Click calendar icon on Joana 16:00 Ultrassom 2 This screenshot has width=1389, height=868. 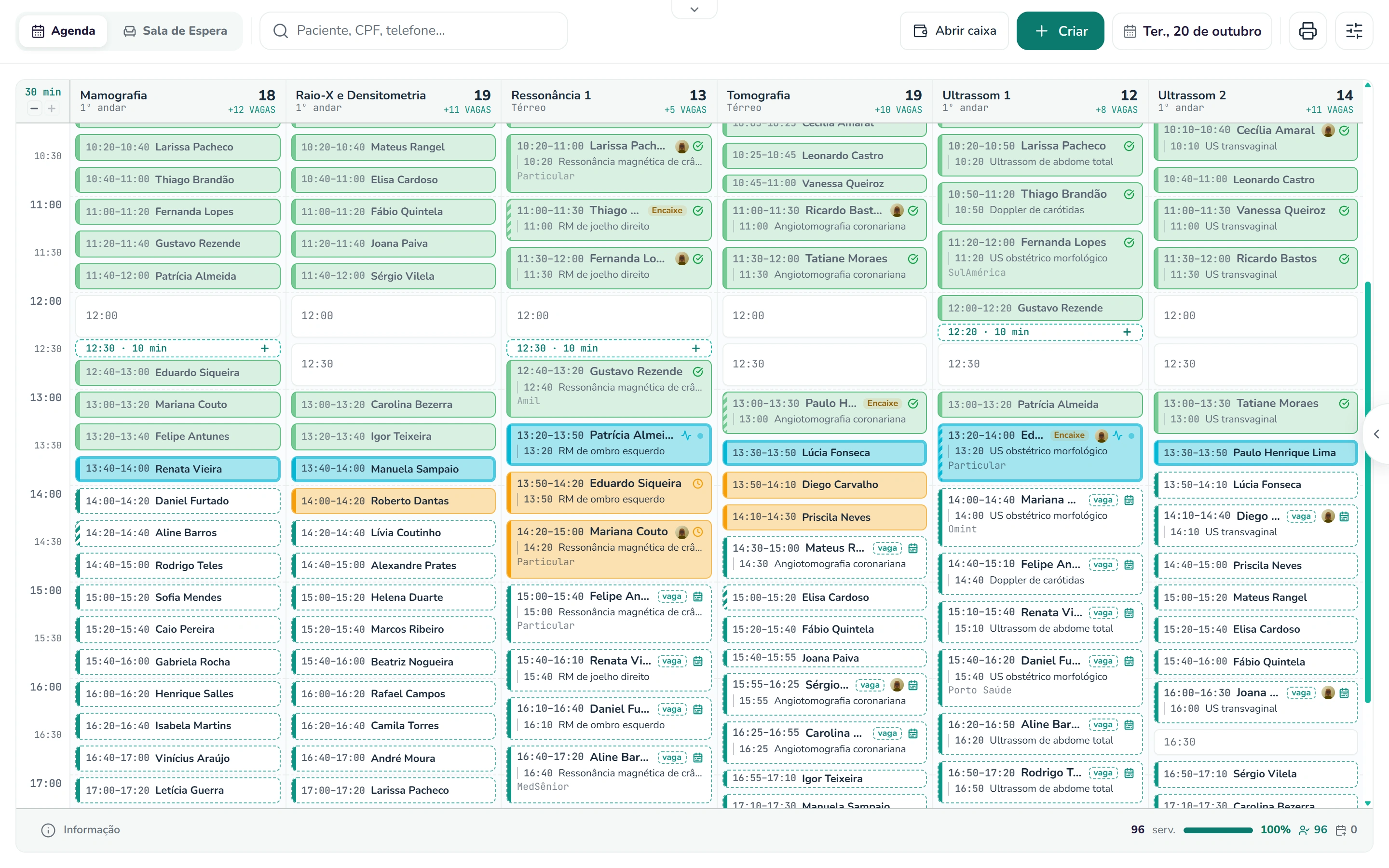point(1344,693)
